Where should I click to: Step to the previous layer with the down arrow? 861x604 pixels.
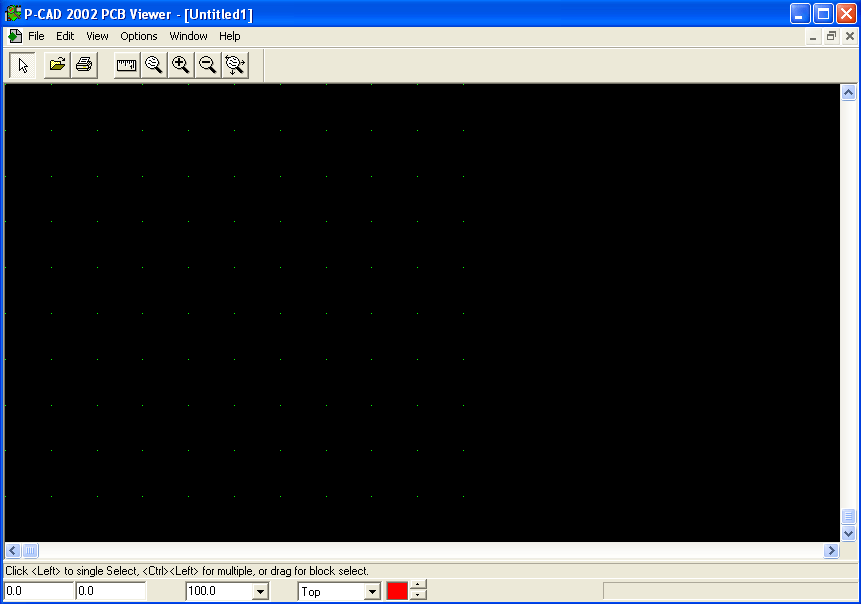[418, 595]
